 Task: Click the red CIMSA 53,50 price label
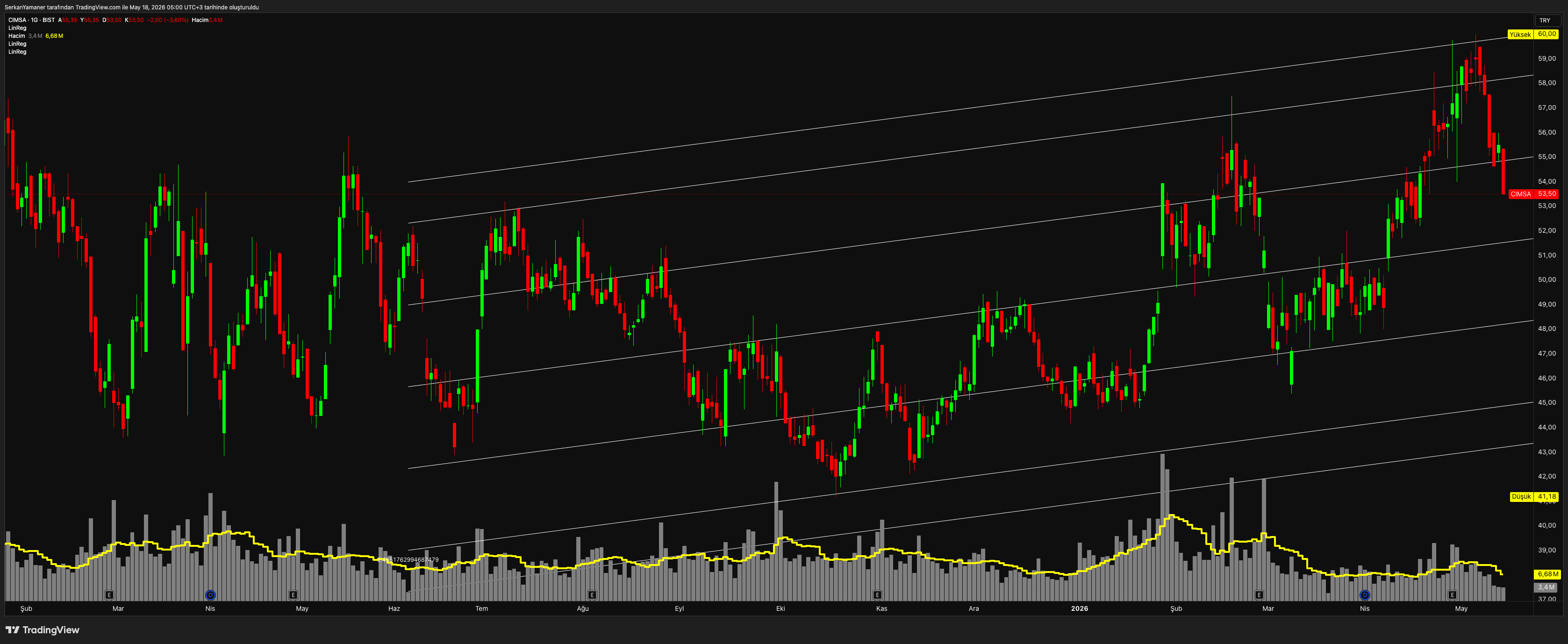point(1533,194)
